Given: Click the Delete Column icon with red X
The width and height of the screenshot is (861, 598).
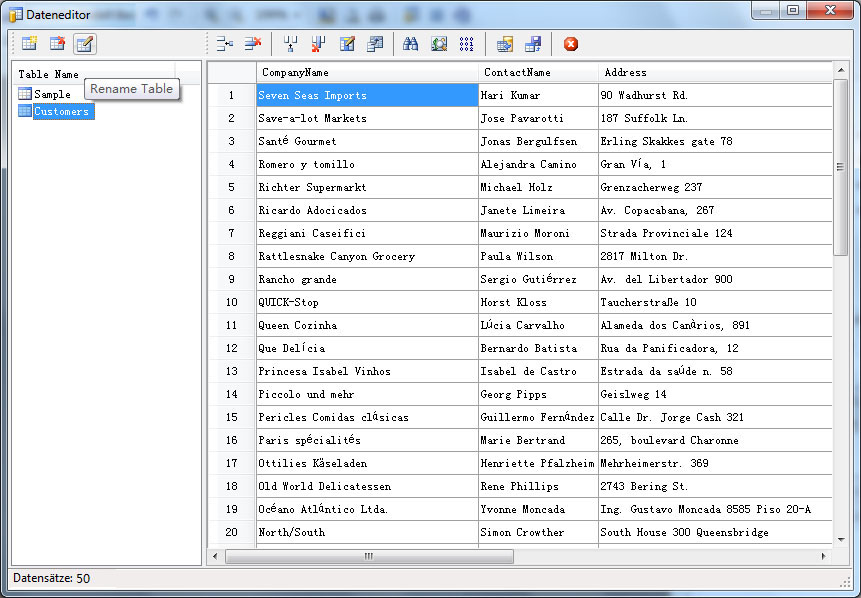Looking at the screenshot, I should pos(318,44).
